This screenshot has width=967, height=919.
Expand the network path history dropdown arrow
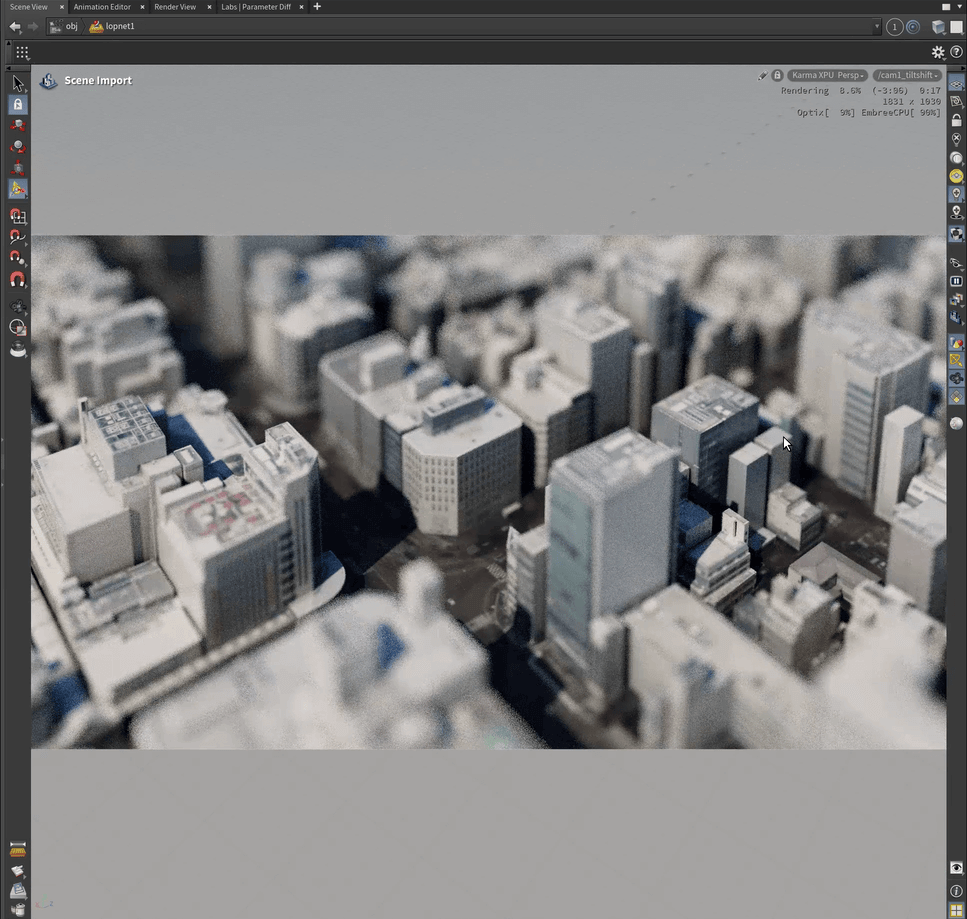pos(877,27)
